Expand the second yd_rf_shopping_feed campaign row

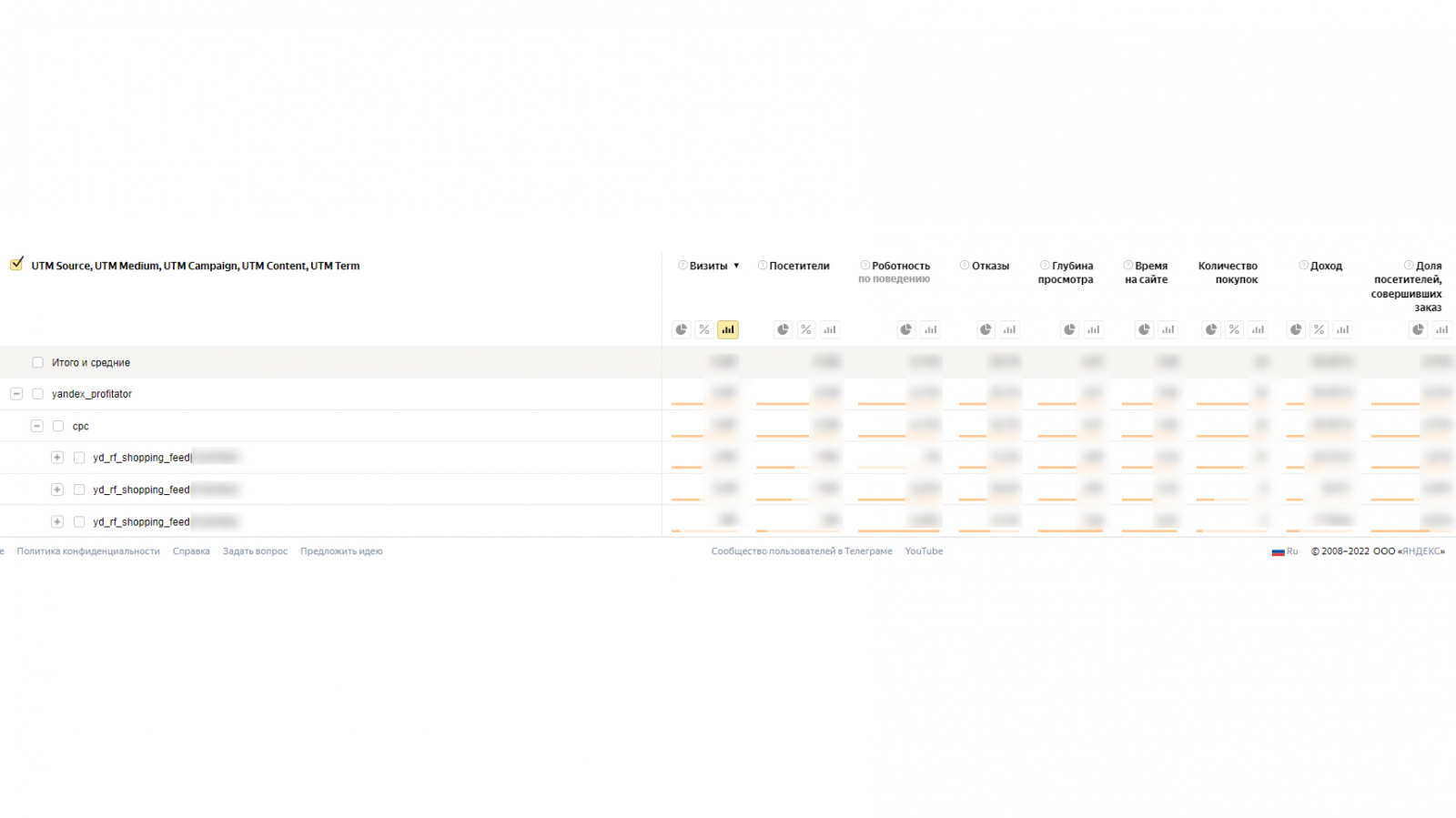pyautogui.click(x=57, y=490)
